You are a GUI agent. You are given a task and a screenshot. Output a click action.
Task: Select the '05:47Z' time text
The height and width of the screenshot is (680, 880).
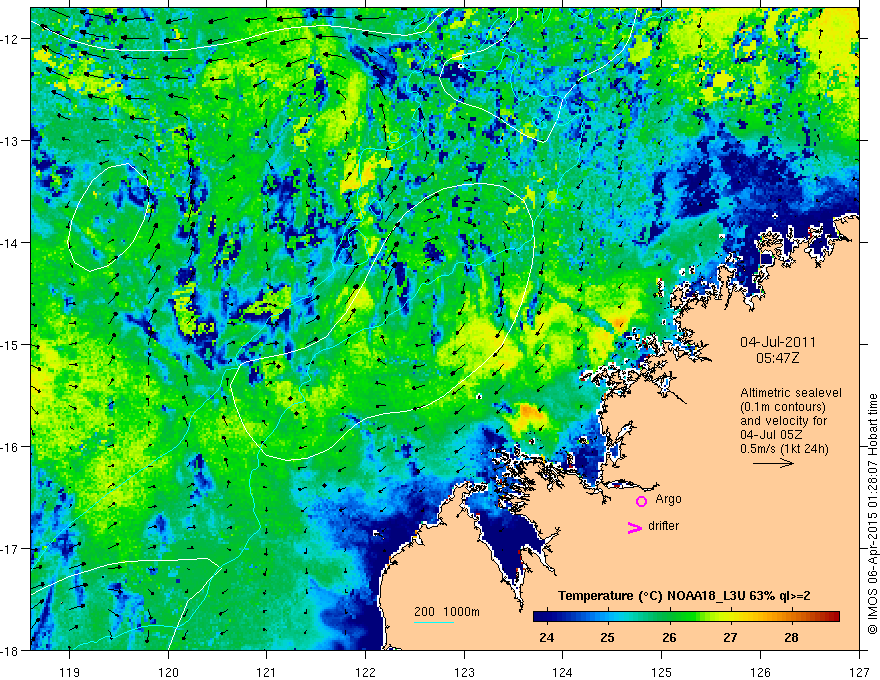pos(777,358)
